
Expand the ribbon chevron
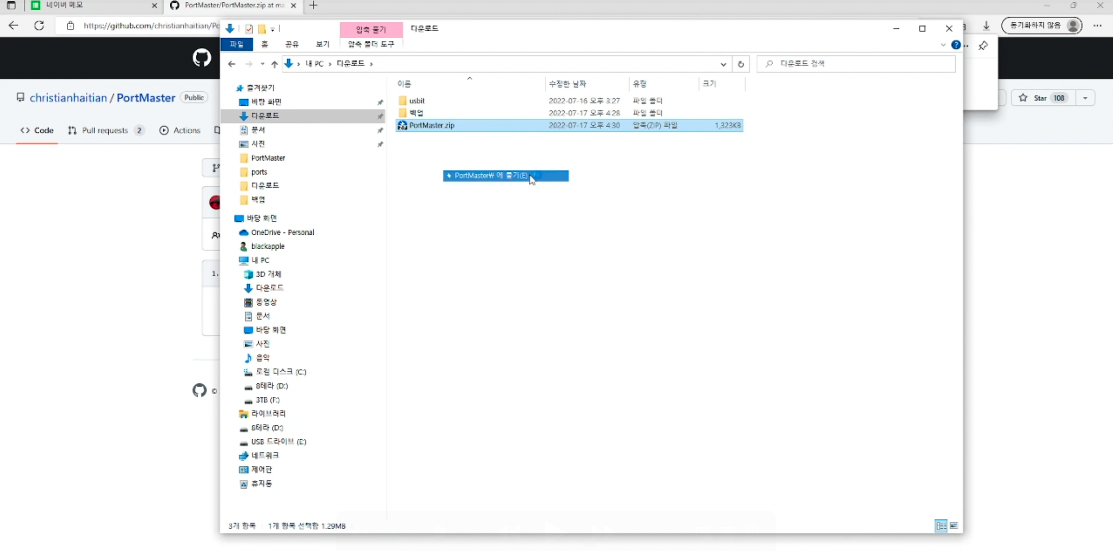(943, 45)
